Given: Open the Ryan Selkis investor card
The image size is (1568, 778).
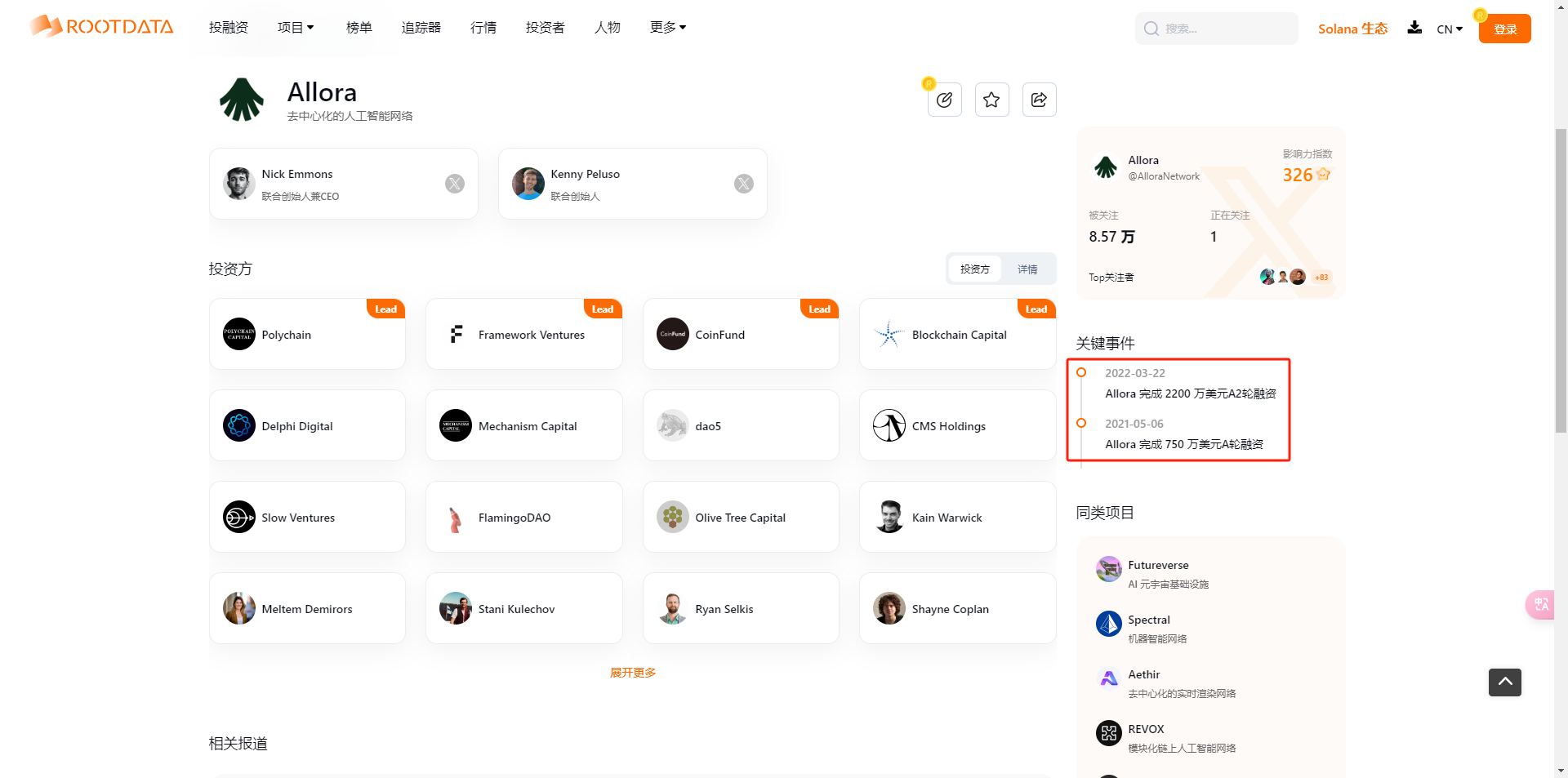Looking at the screenshot, I should (x=741, y=608).
